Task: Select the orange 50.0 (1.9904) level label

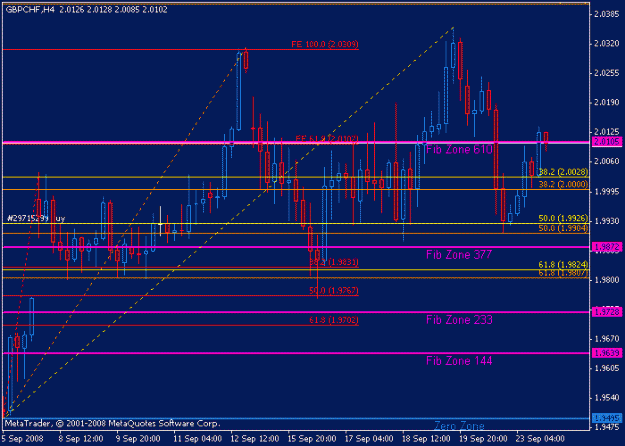Action: (563, 228)
